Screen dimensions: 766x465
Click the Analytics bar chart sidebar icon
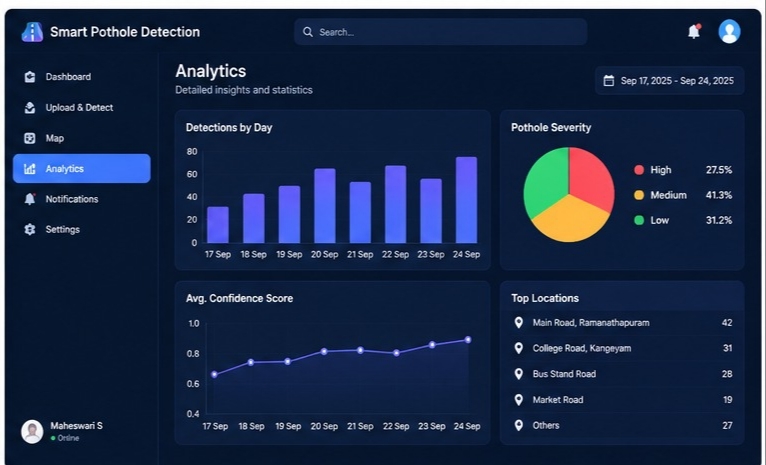[30, 169]
